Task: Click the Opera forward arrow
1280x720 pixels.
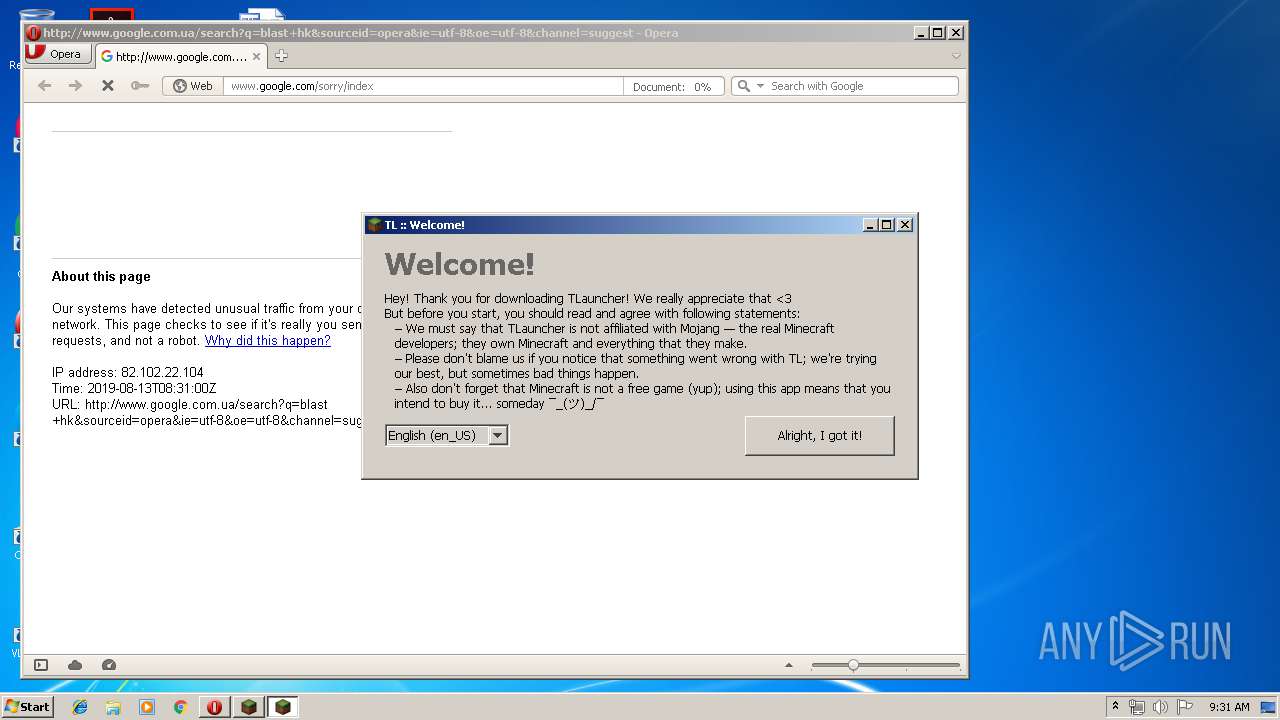Action: (x=75, y=86)
